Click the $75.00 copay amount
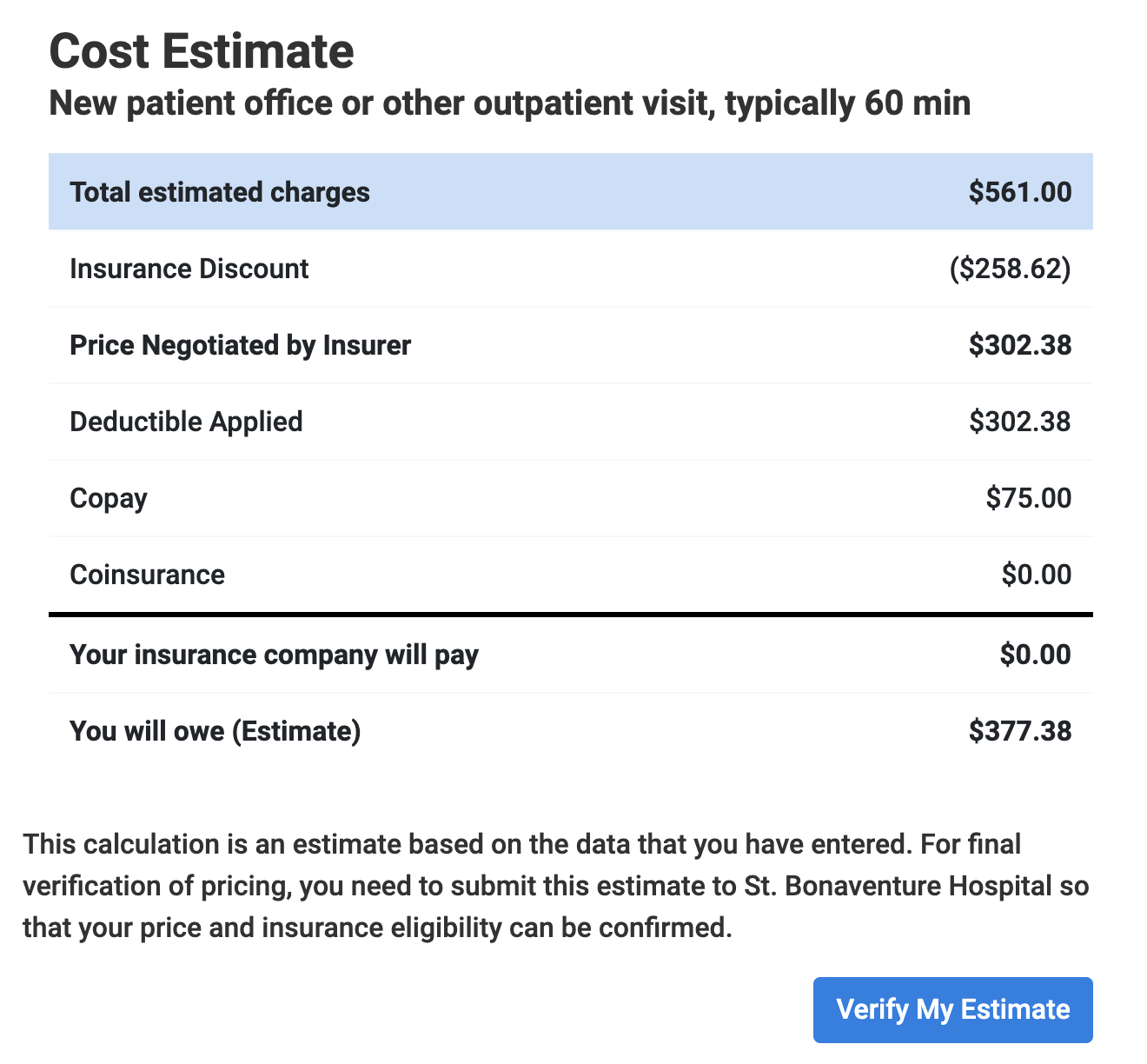The height and width of the screenshot is (1064, 1147). pos(1029,498)
